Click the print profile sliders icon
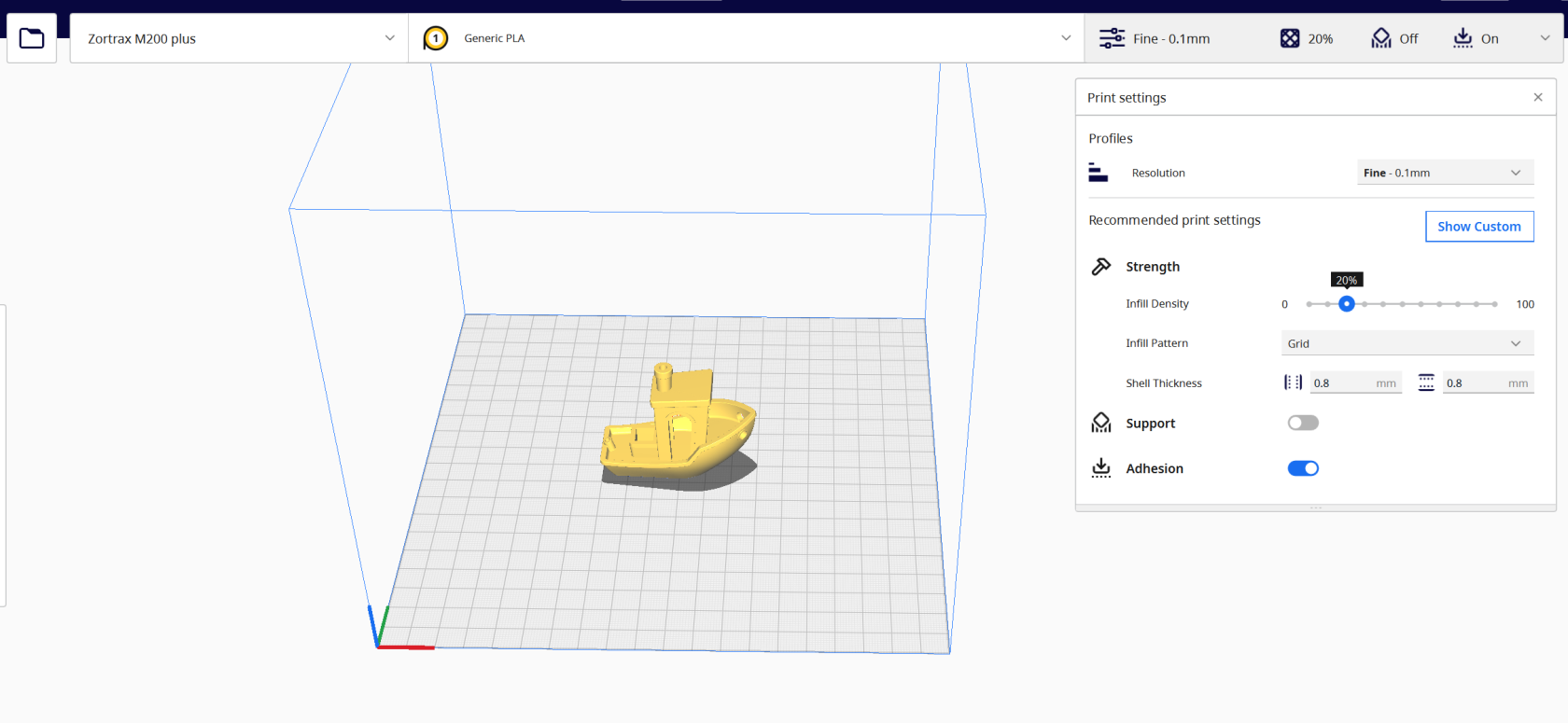The image size is (1568, 723). coord(1112,38)
